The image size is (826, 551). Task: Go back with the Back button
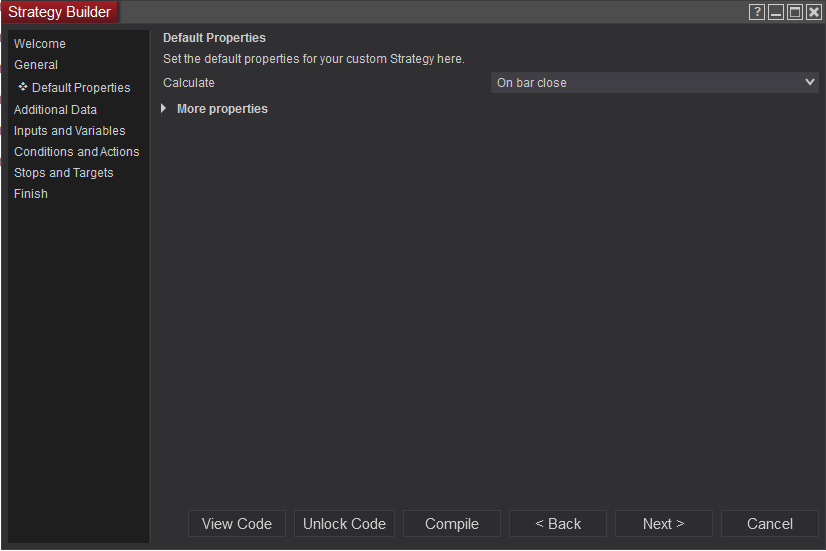558,524
